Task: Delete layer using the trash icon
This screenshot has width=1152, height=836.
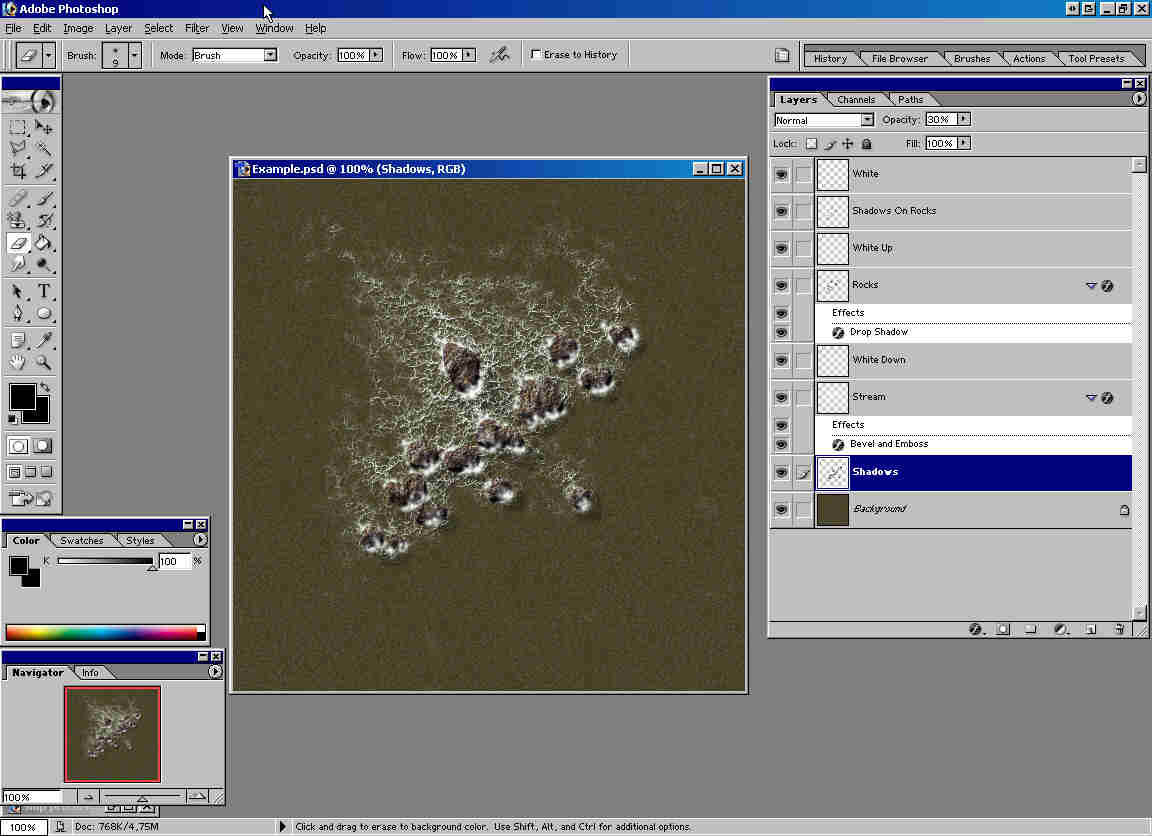Action: pyautogui.click(x=1119, y=629)
